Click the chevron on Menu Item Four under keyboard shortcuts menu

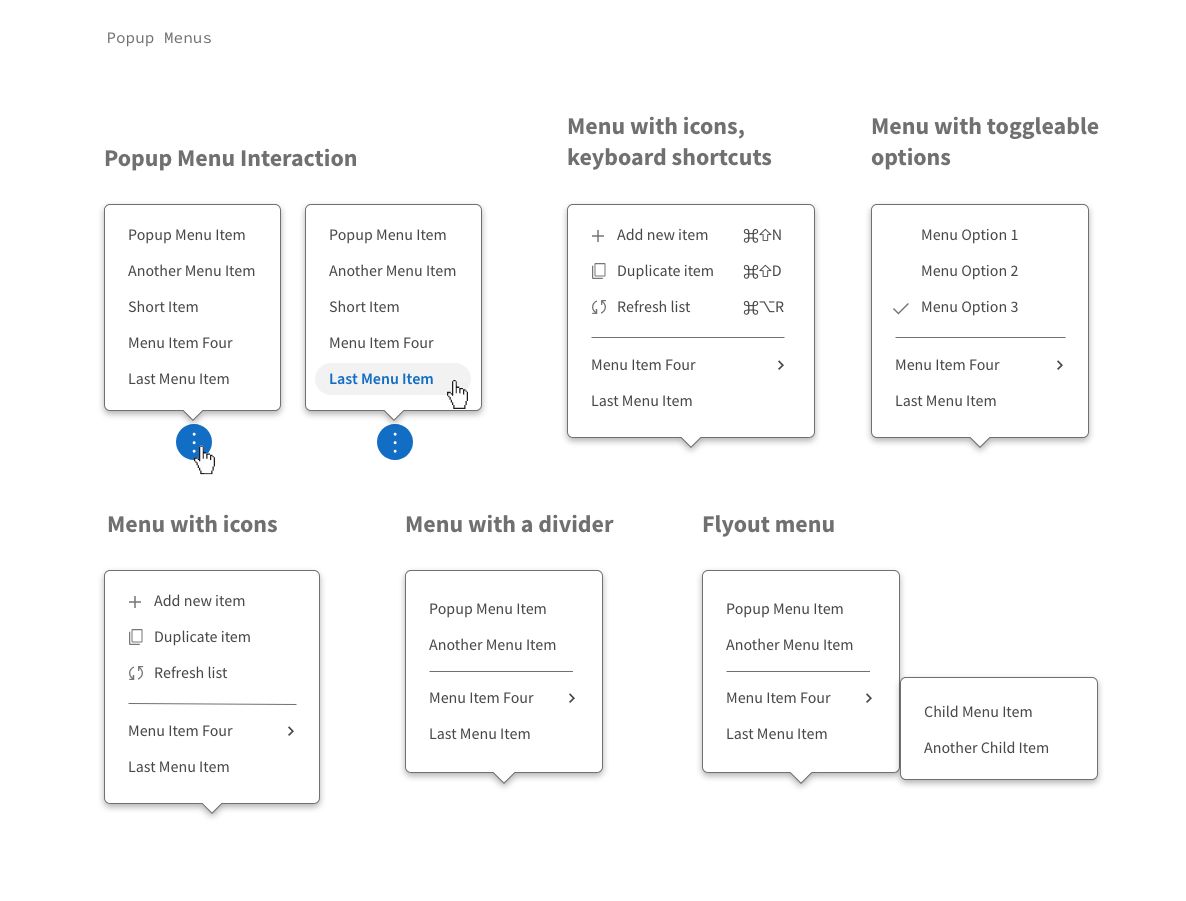coord(781,365)
